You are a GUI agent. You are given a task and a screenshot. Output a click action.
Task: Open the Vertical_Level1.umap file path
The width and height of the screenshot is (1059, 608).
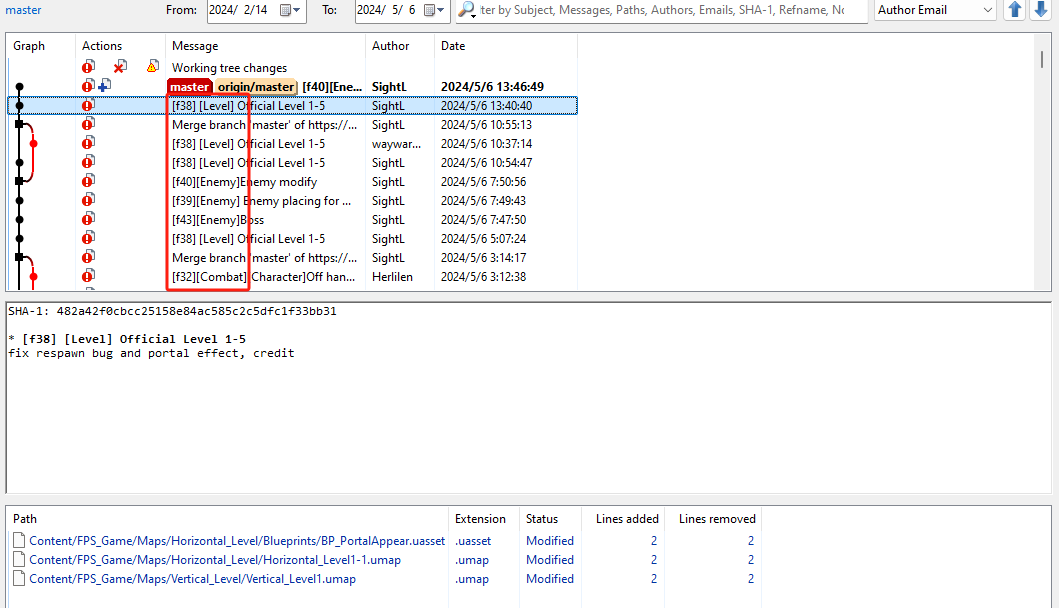coord(192,578)
